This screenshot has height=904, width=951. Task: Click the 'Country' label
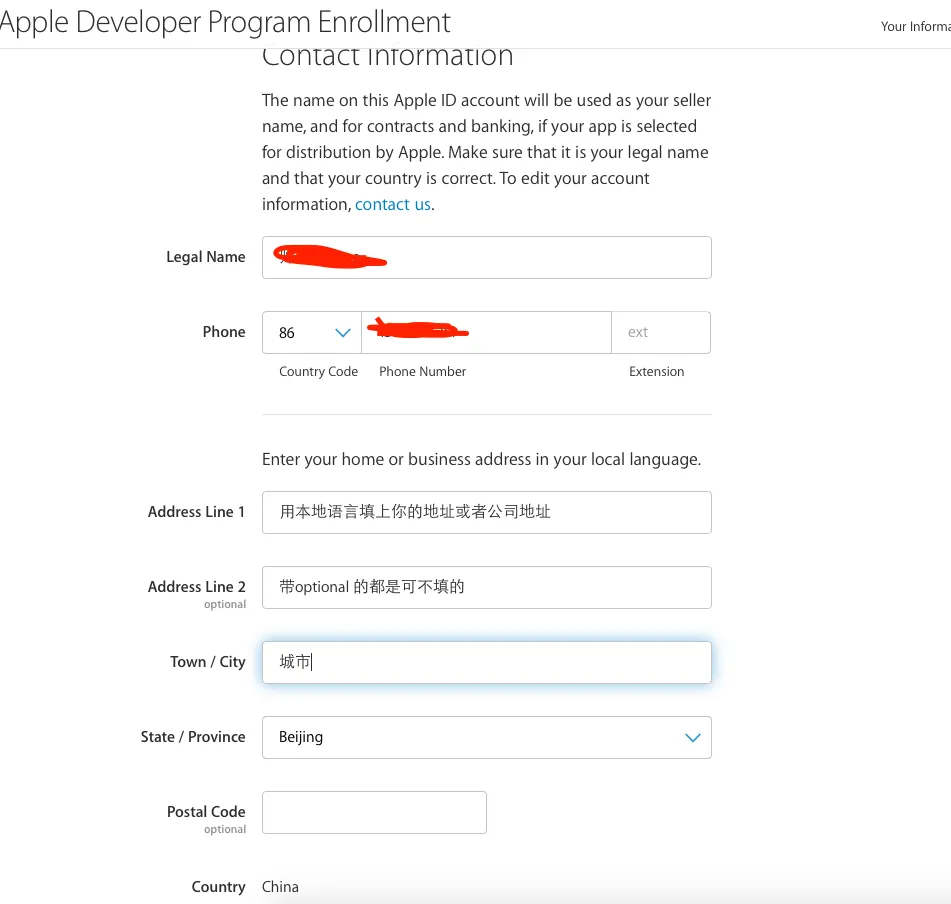pyautogui.click(x=218, y=887)
